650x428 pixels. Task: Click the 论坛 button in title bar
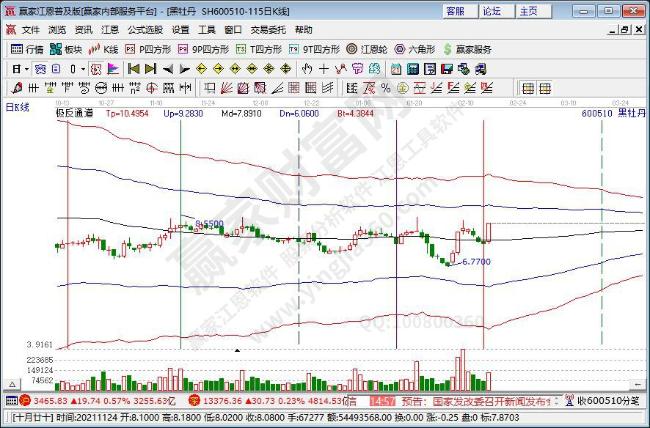point(497,11)
